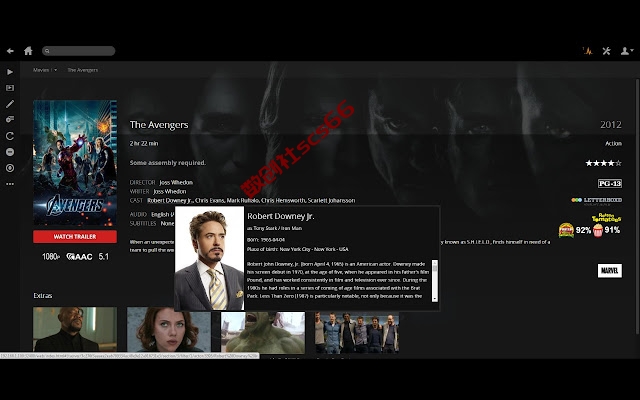Open the edit pencil icon in the sidebar

point(10,104)
